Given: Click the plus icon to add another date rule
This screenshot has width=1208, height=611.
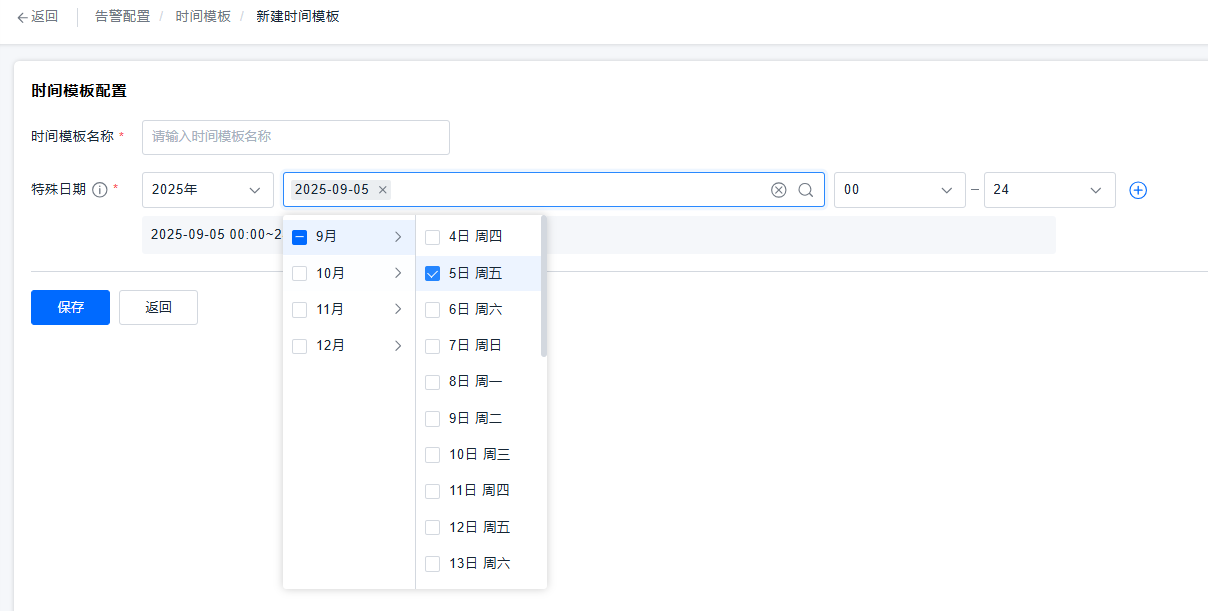Looking at the screenshot, I should (1138, 189).
